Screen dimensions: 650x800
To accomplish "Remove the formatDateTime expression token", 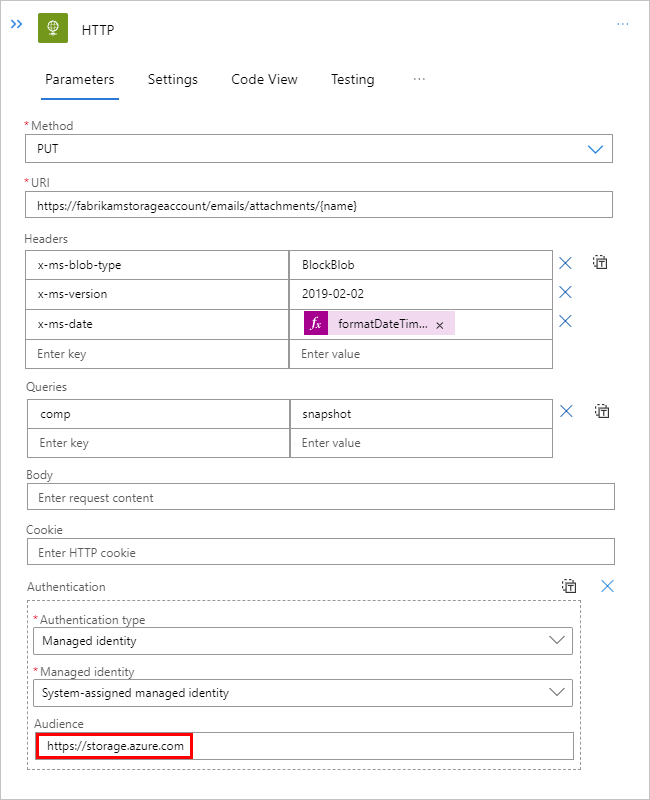I will [x=439, y=325].
